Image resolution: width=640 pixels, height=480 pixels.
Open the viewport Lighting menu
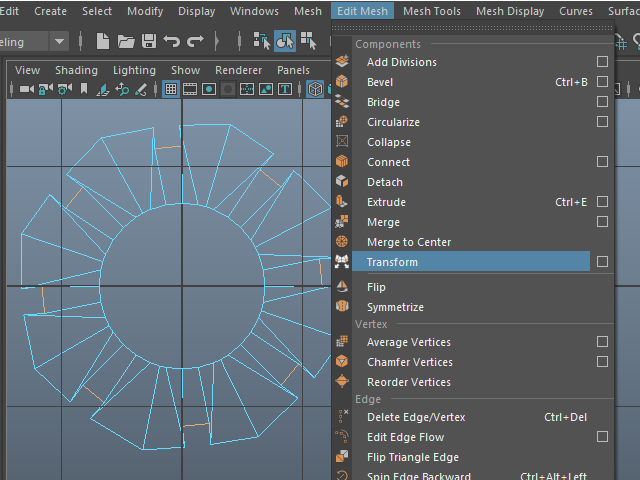tap(134, 70)
